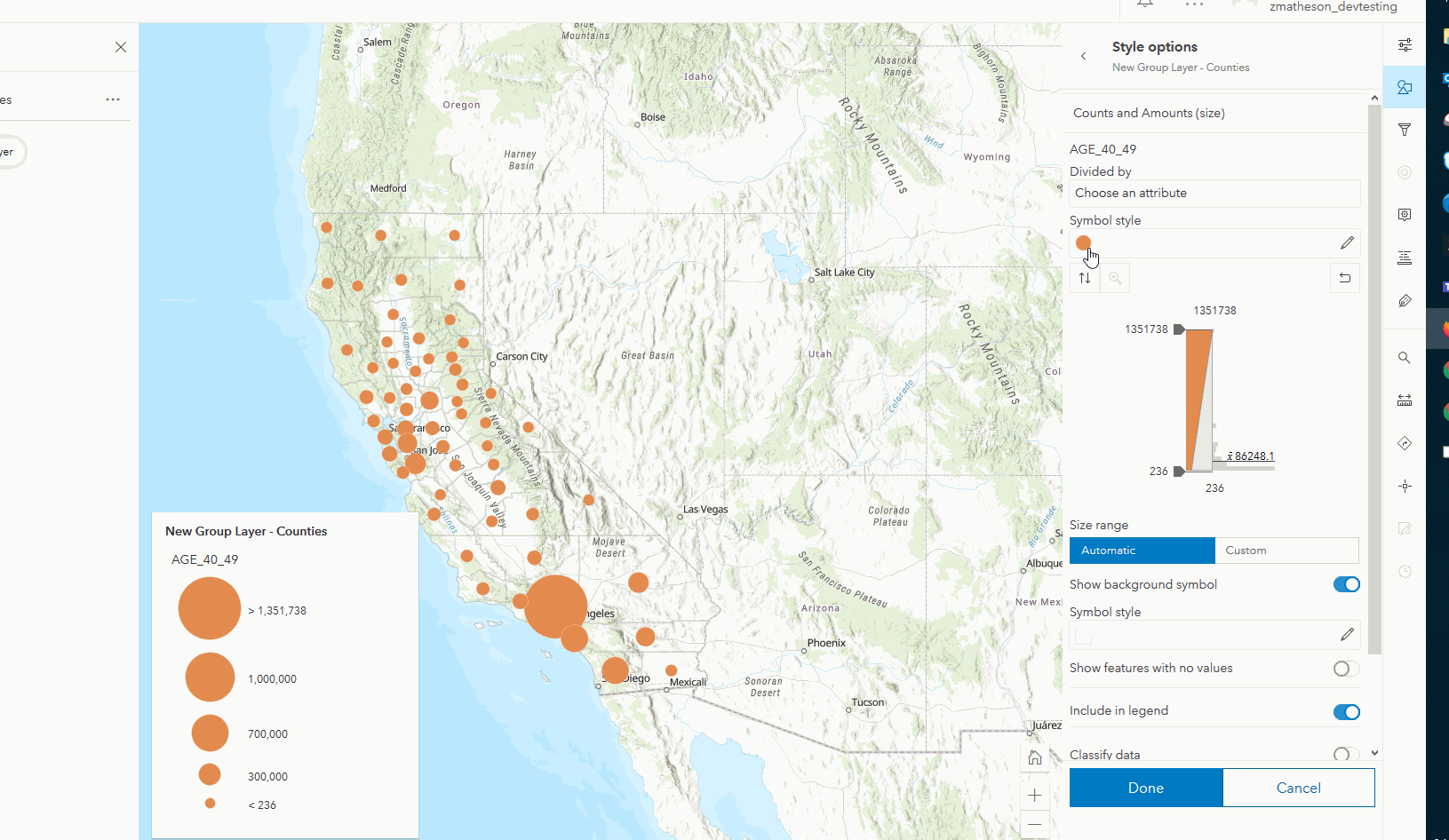Click the mean value label 86248.1

(1251, 456)
